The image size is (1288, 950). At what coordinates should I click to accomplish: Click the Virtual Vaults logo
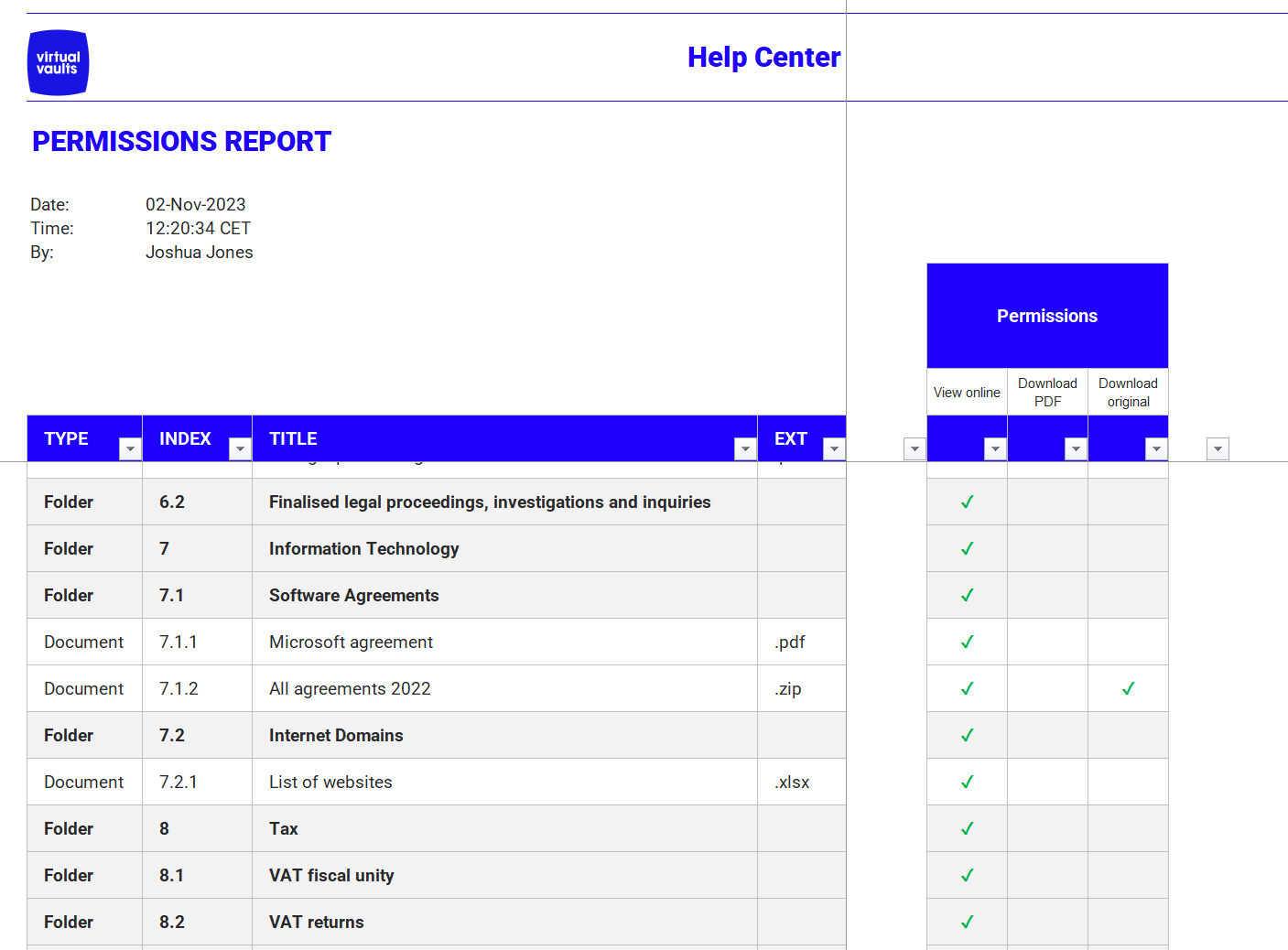[x=58, y=63]
